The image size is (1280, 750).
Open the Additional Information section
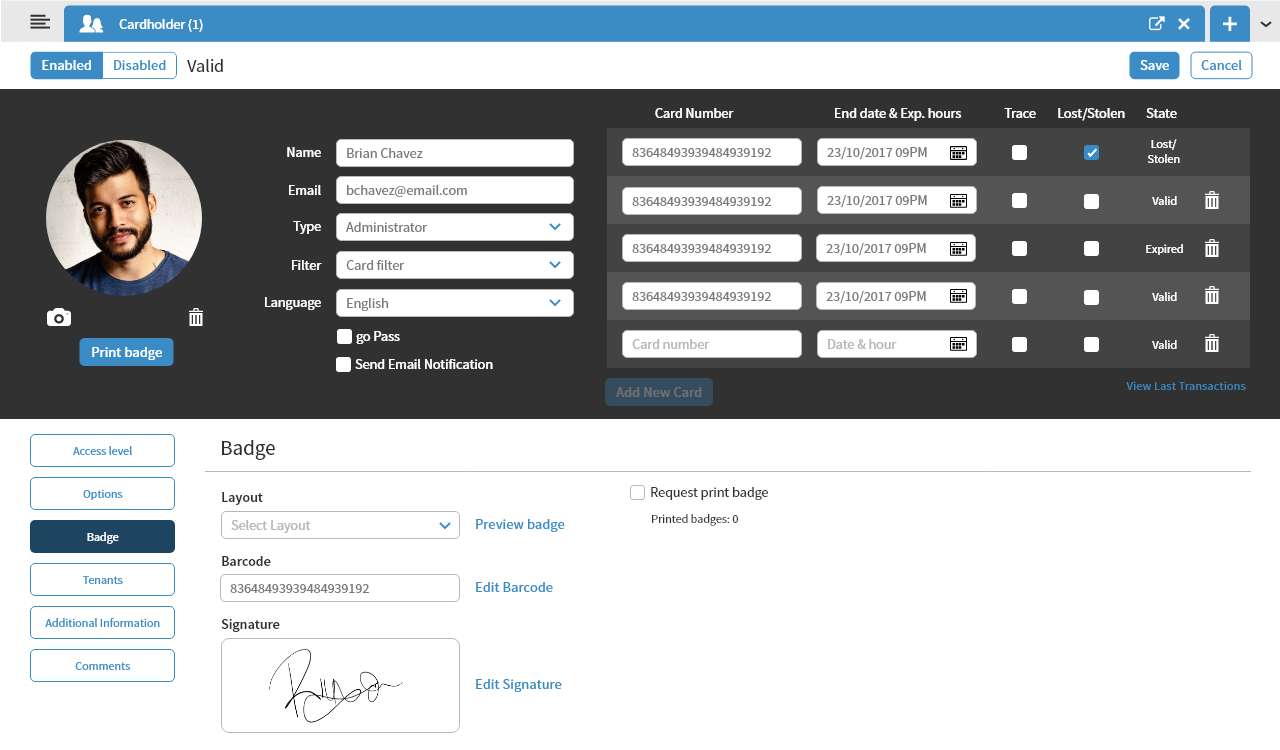102,622
